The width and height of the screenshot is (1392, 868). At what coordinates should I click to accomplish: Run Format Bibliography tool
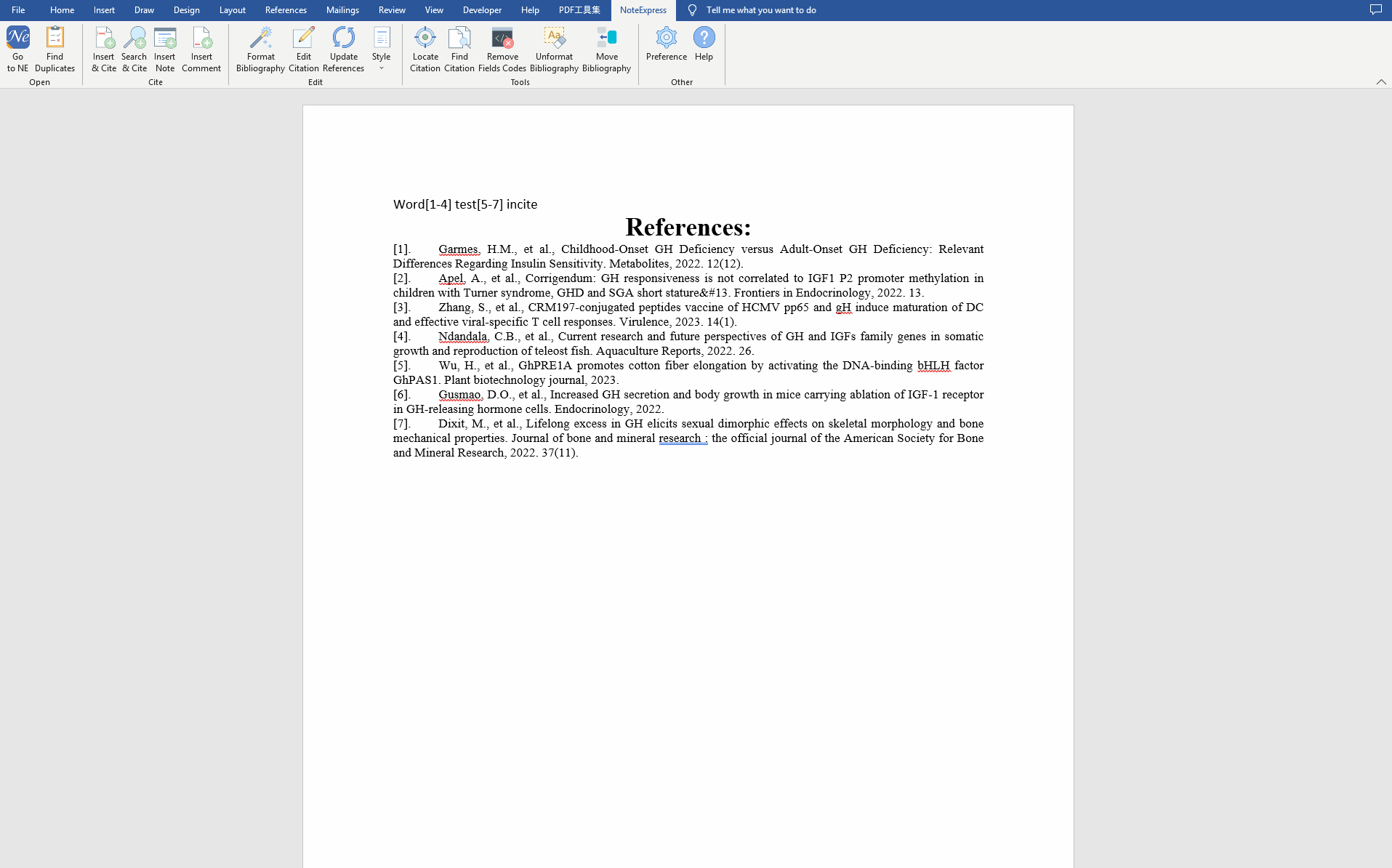coord(260,49)
